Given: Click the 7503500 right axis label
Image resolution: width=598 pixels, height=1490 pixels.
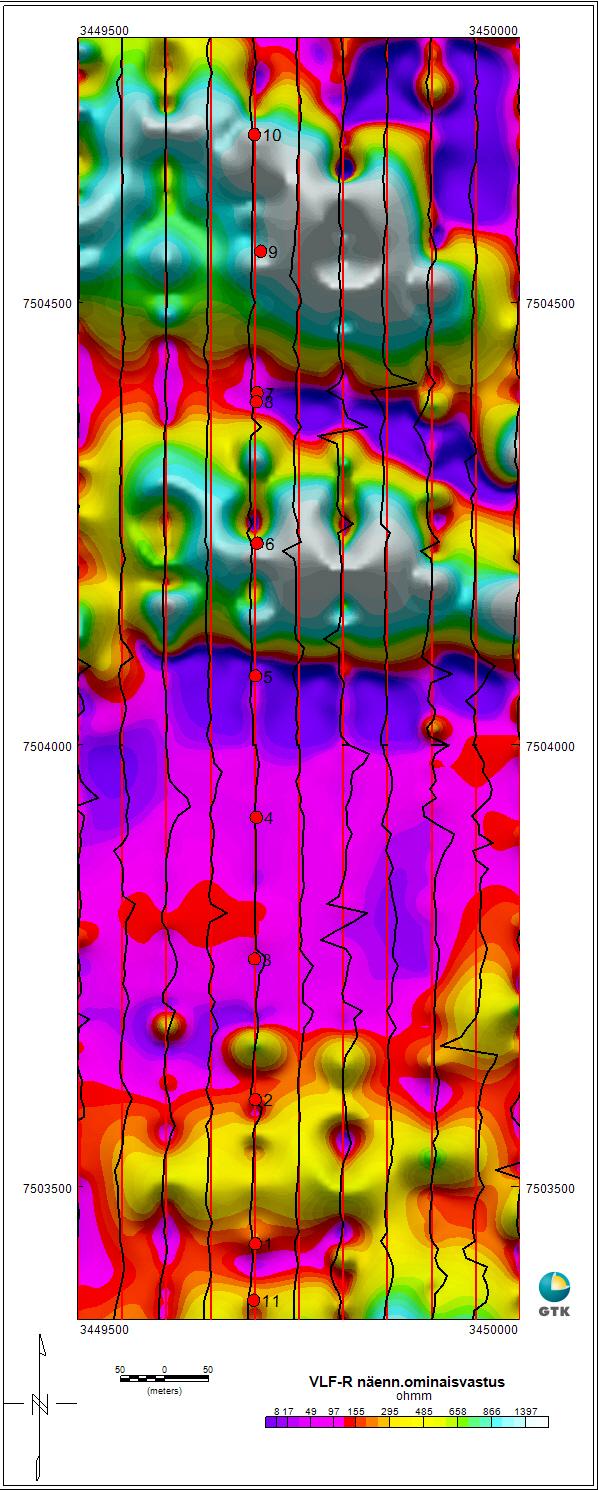Looking at the screenshot, I should pos(550,1189).
